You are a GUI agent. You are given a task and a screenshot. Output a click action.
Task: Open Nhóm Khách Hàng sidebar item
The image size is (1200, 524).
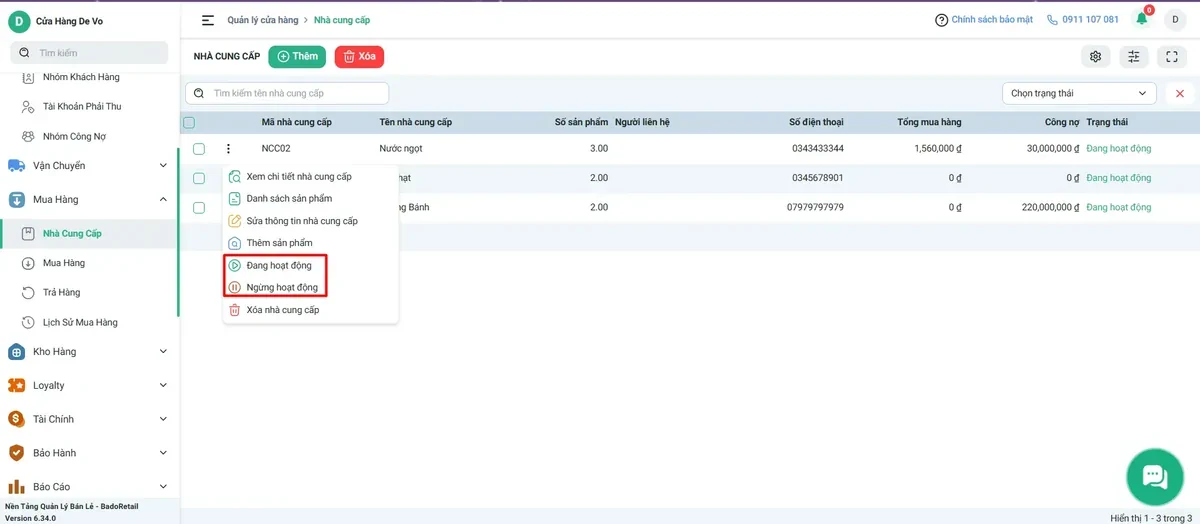pyautogui.click(x=81, y=77)
